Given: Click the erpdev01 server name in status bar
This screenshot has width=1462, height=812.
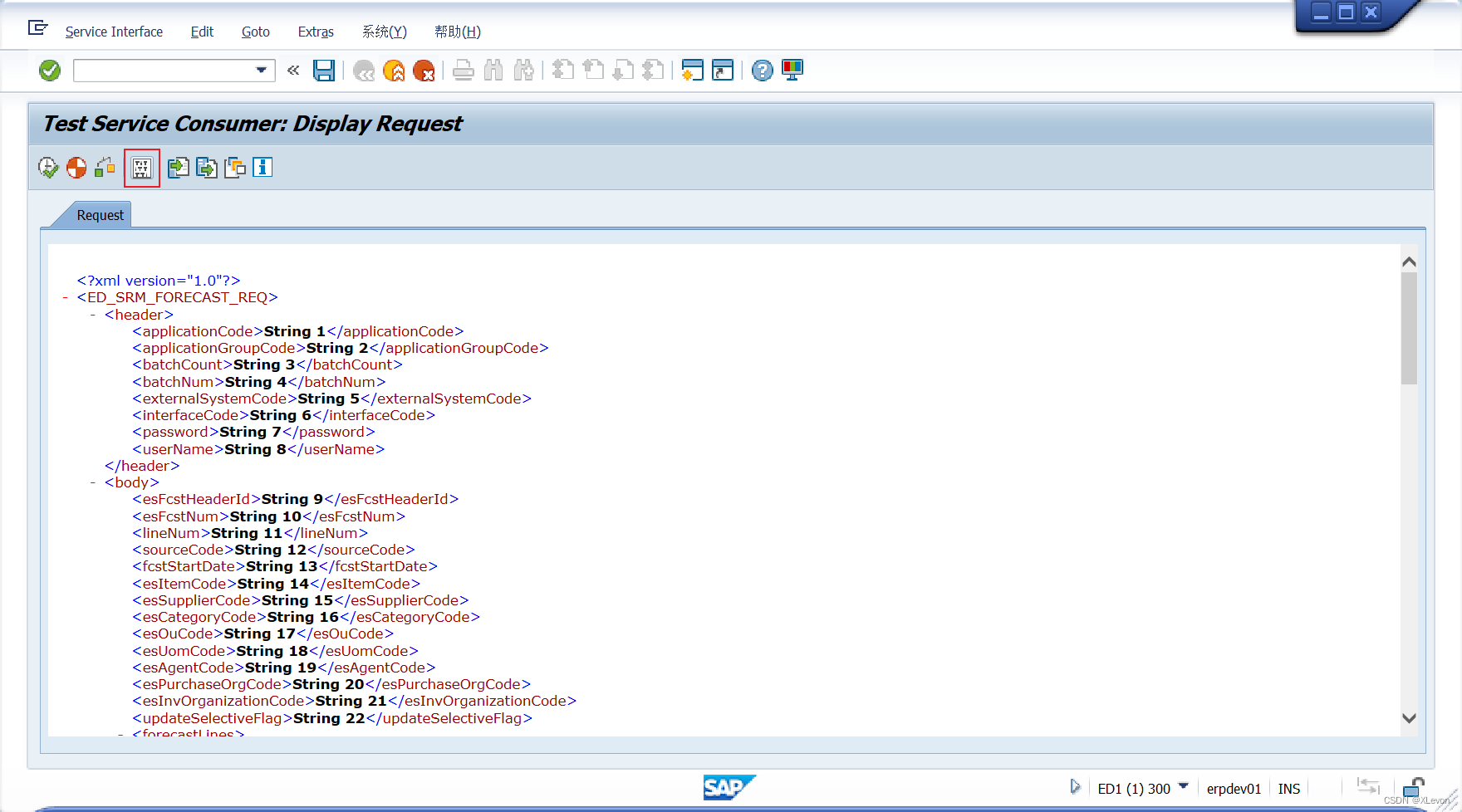Looking at the screenshot, I should pyautogui.click(x=1234, y=789).
